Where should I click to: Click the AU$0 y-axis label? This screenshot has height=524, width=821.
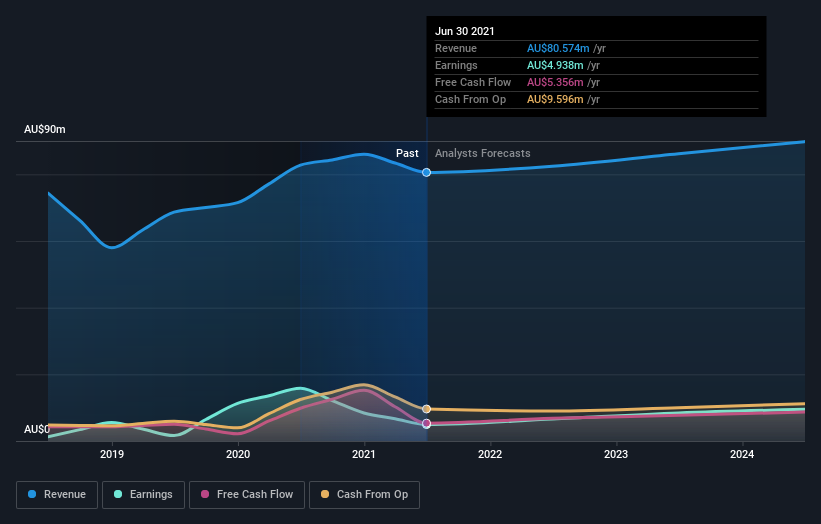coord(37,429)
